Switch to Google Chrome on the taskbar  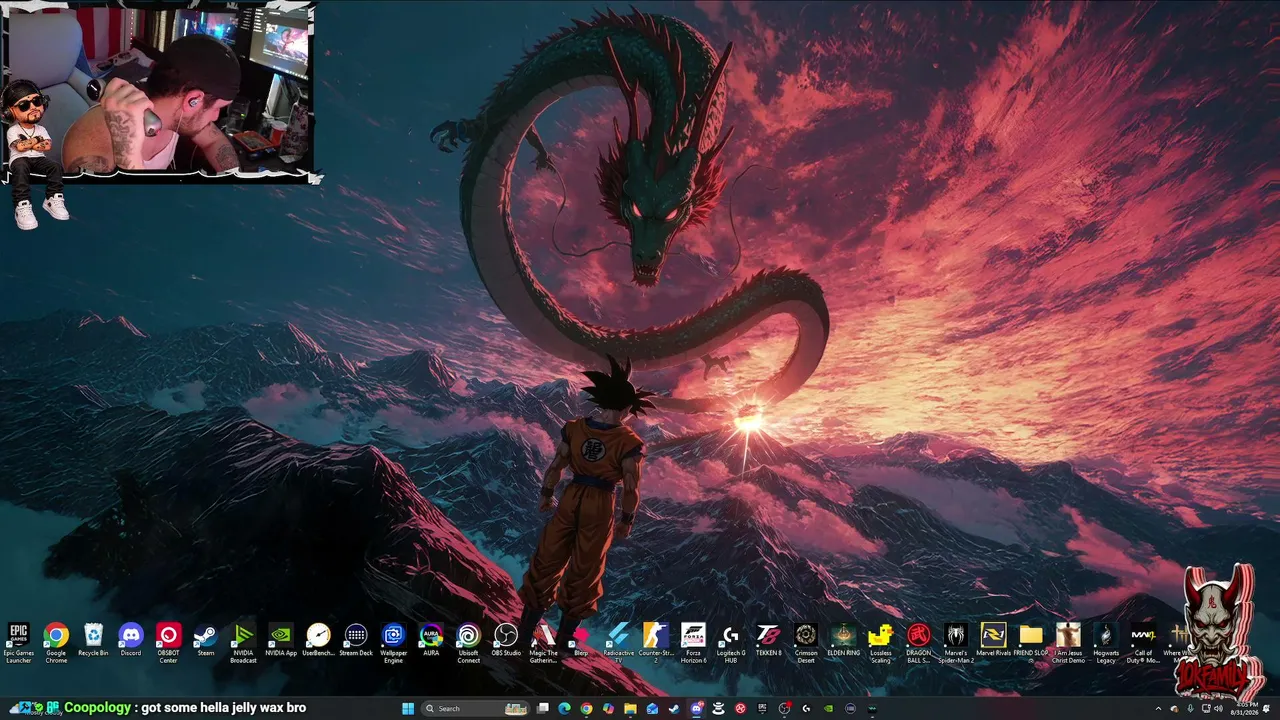coord(586,709)
